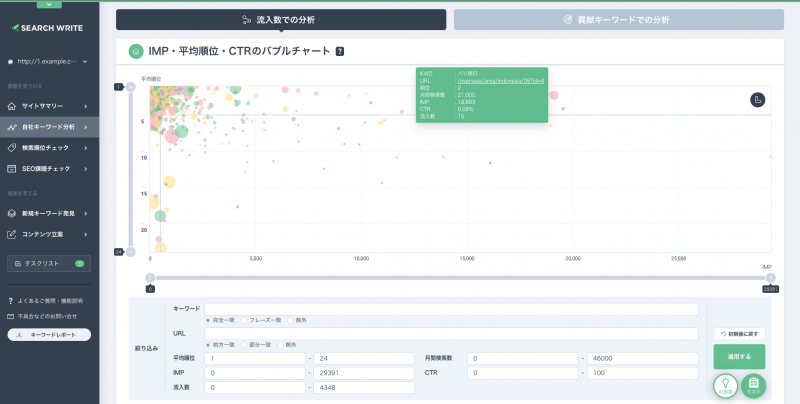
Task: Open よくあるご質問・機能説明 help item
Action: pyautogui.click(x=45, y=301)
